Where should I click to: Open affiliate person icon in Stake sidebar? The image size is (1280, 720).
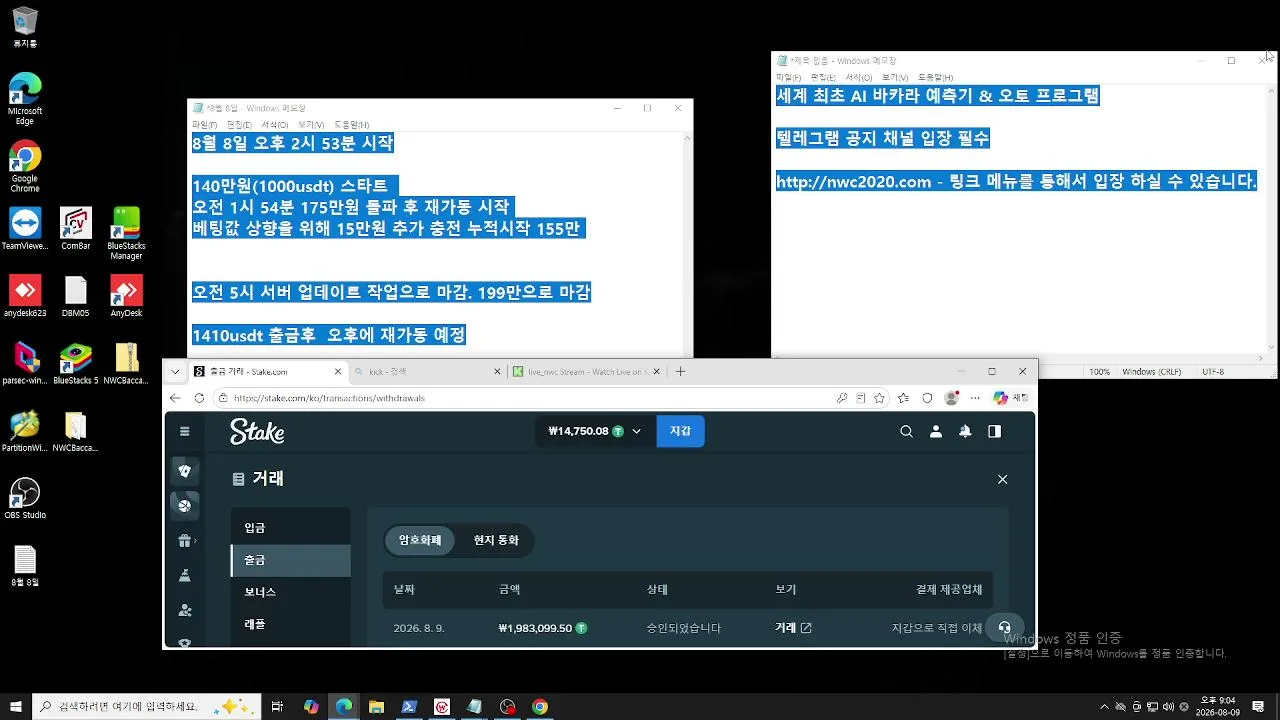click(184, 610)
